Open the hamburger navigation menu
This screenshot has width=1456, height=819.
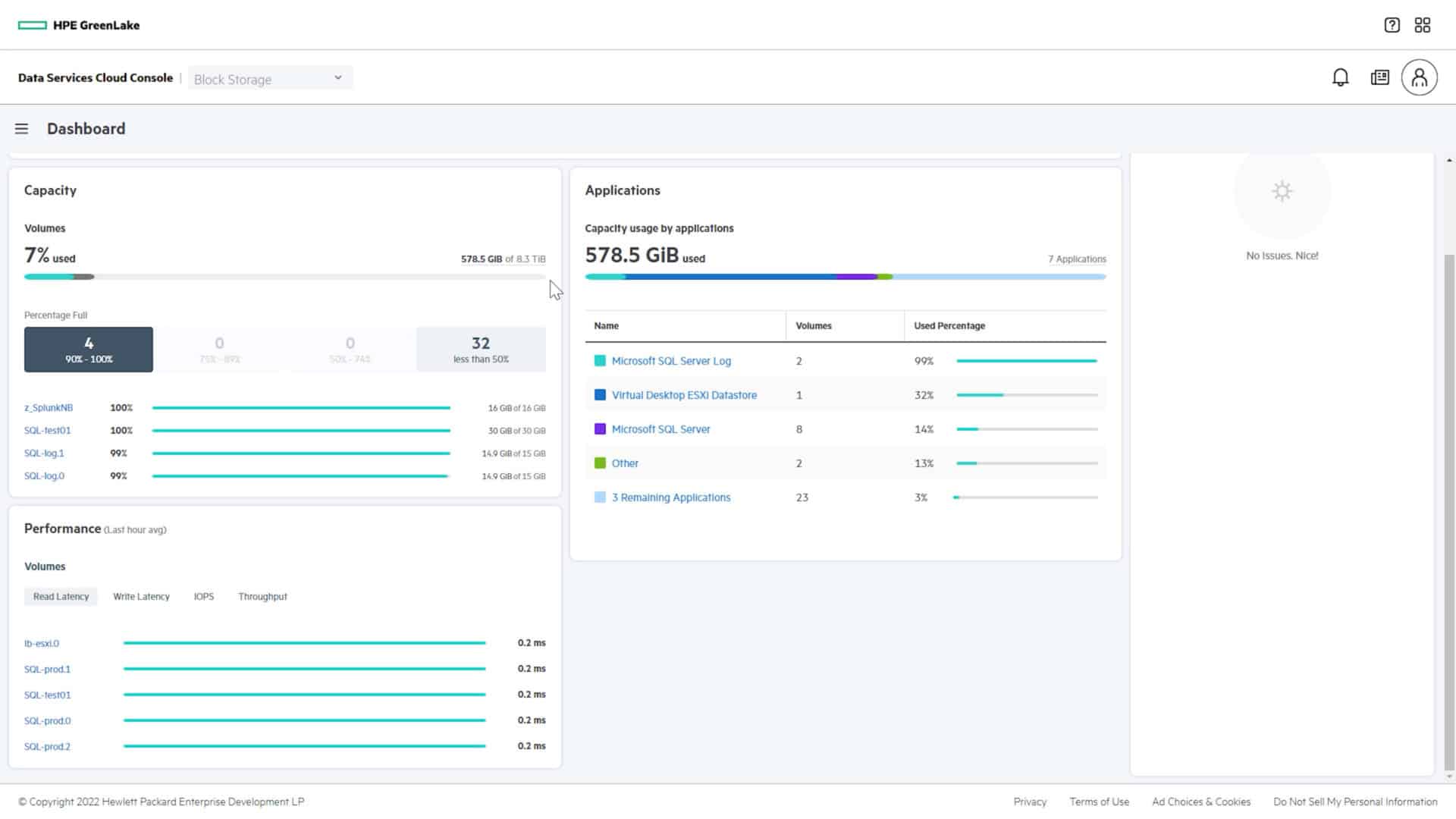[21, 129]
